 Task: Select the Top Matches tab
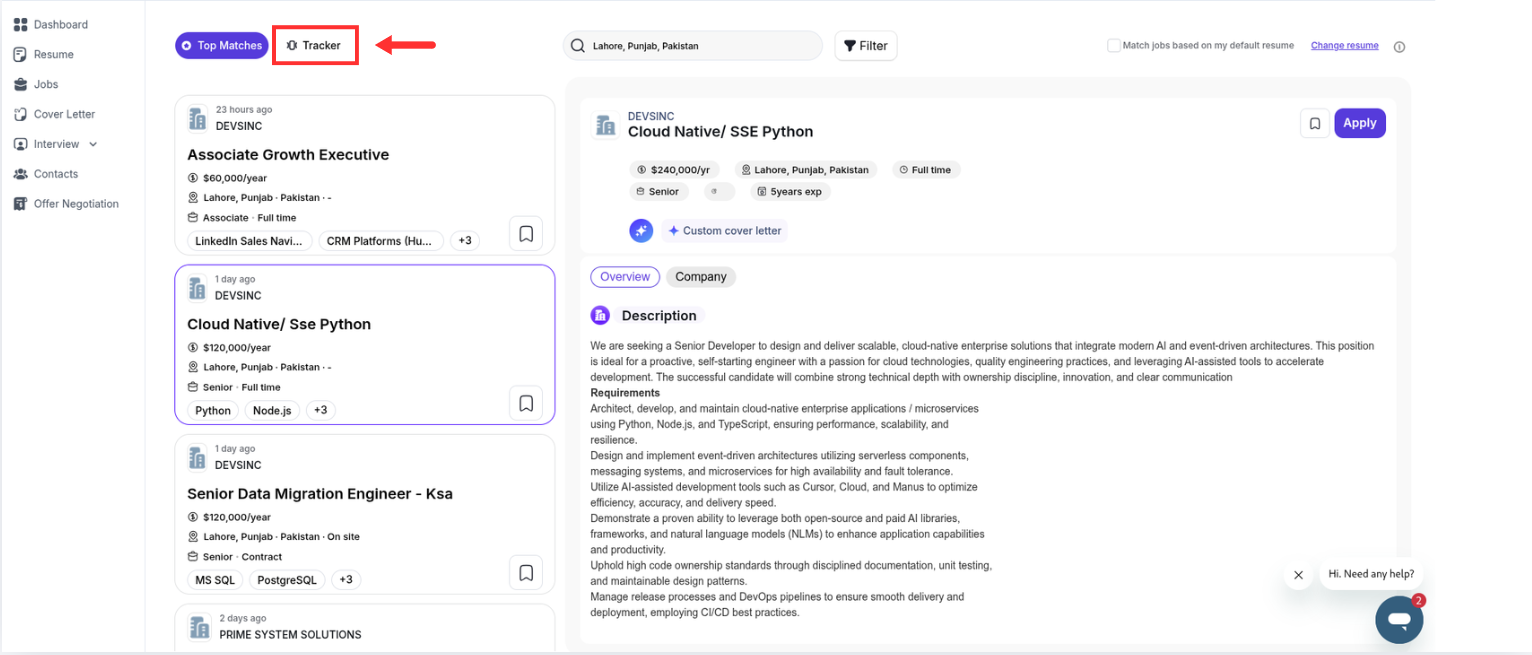point(221,45)
